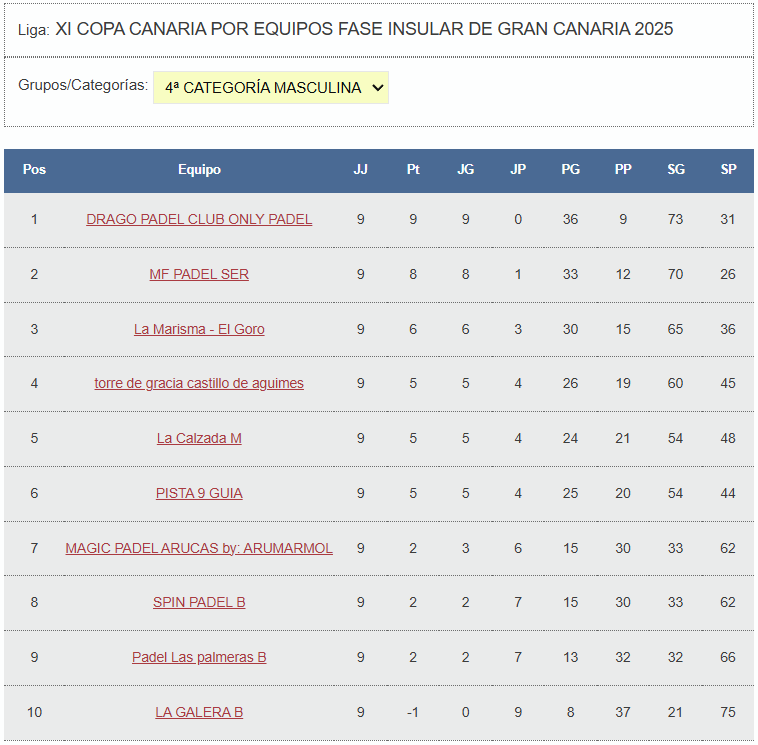Viewport: 758px width, 745px height.
Task: Click the JJ column header
Action: click(360, 170)
